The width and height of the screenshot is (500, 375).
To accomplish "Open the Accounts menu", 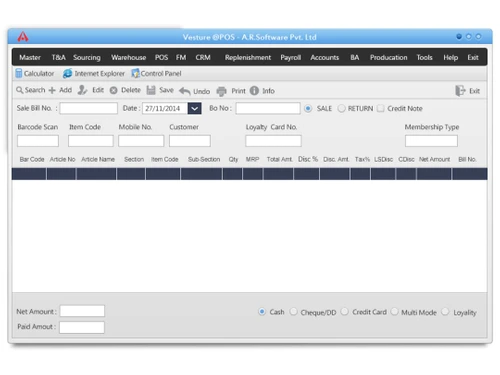I will pos(324,57).
